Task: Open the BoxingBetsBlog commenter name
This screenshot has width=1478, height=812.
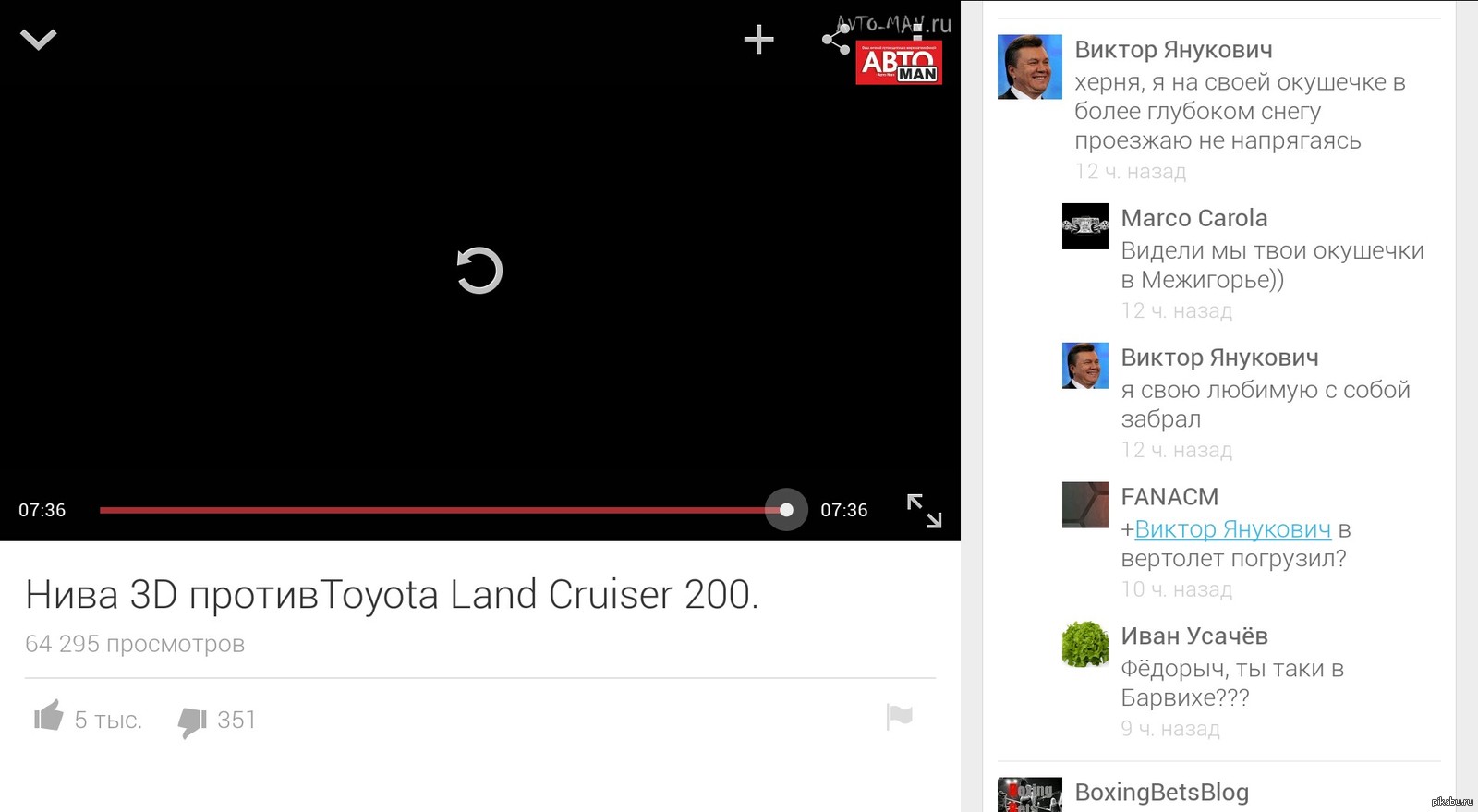Action: [x=1161, y=793]
